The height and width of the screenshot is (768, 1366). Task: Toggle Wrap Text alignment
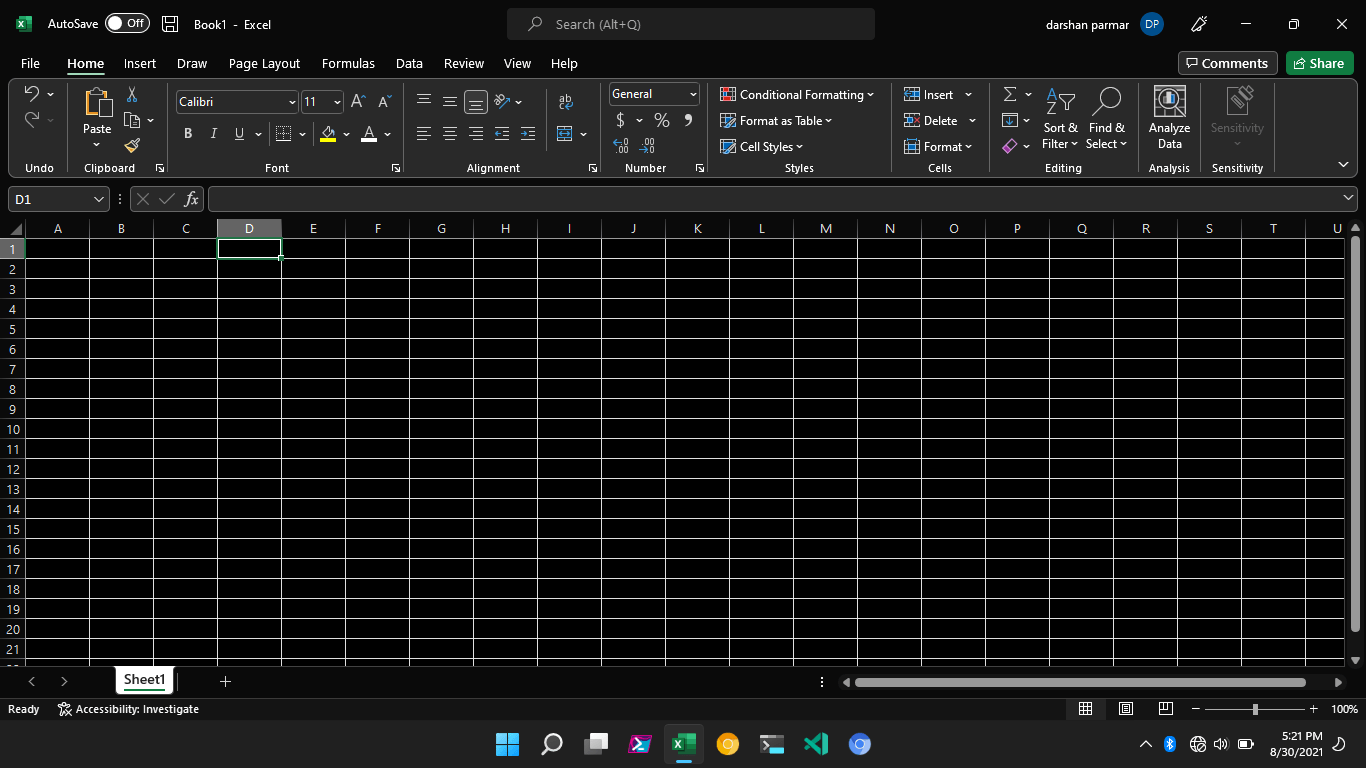[566, 101]
